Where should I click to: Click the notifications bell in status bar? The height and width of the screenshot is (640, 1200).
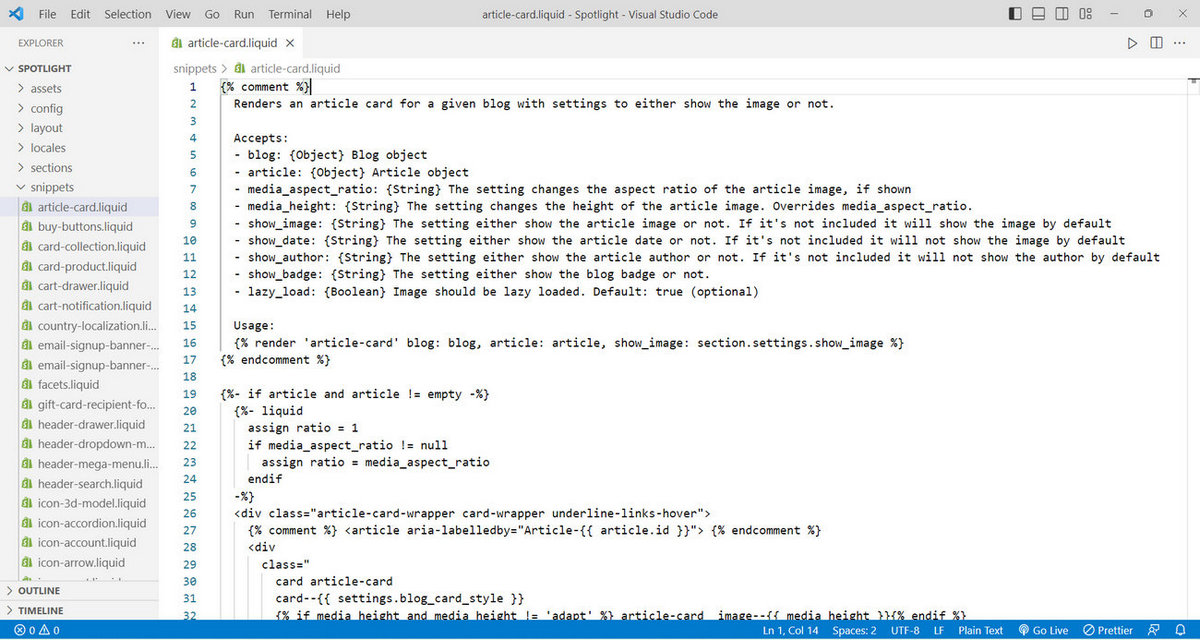coord(1181,630)
